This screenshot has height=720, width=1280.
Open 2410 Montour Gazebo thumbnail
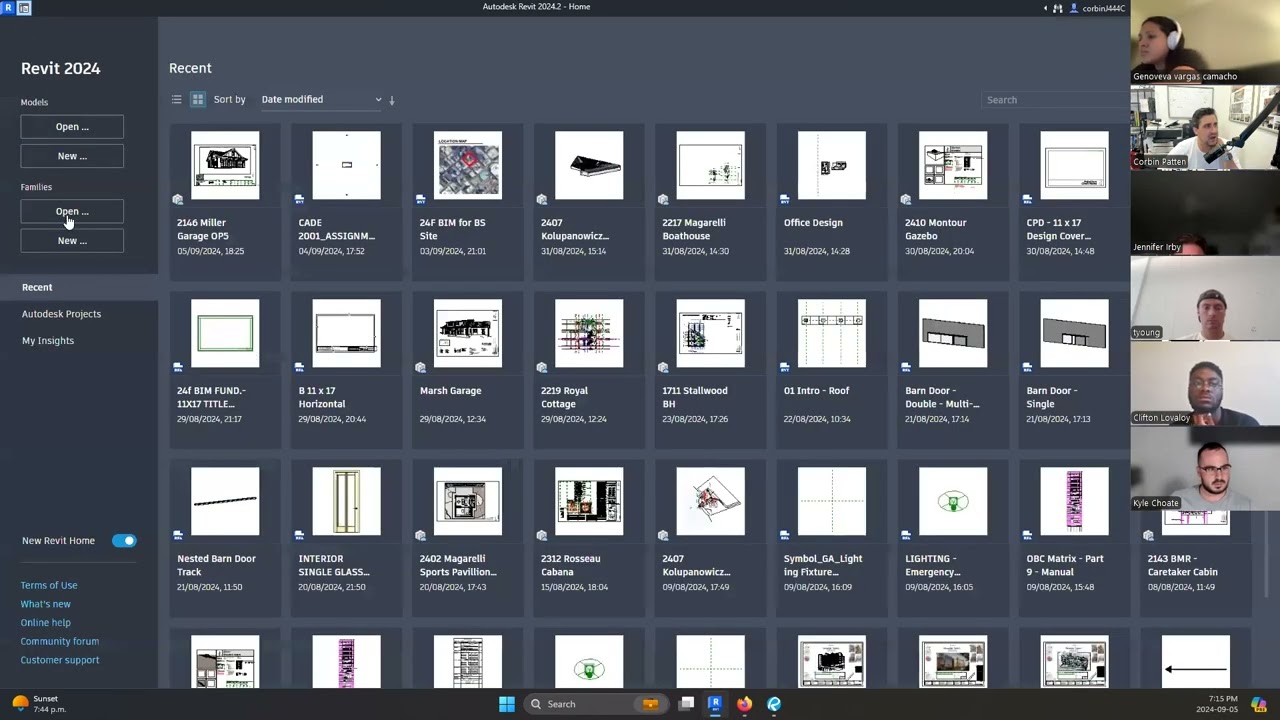click(x=953, y=165)
